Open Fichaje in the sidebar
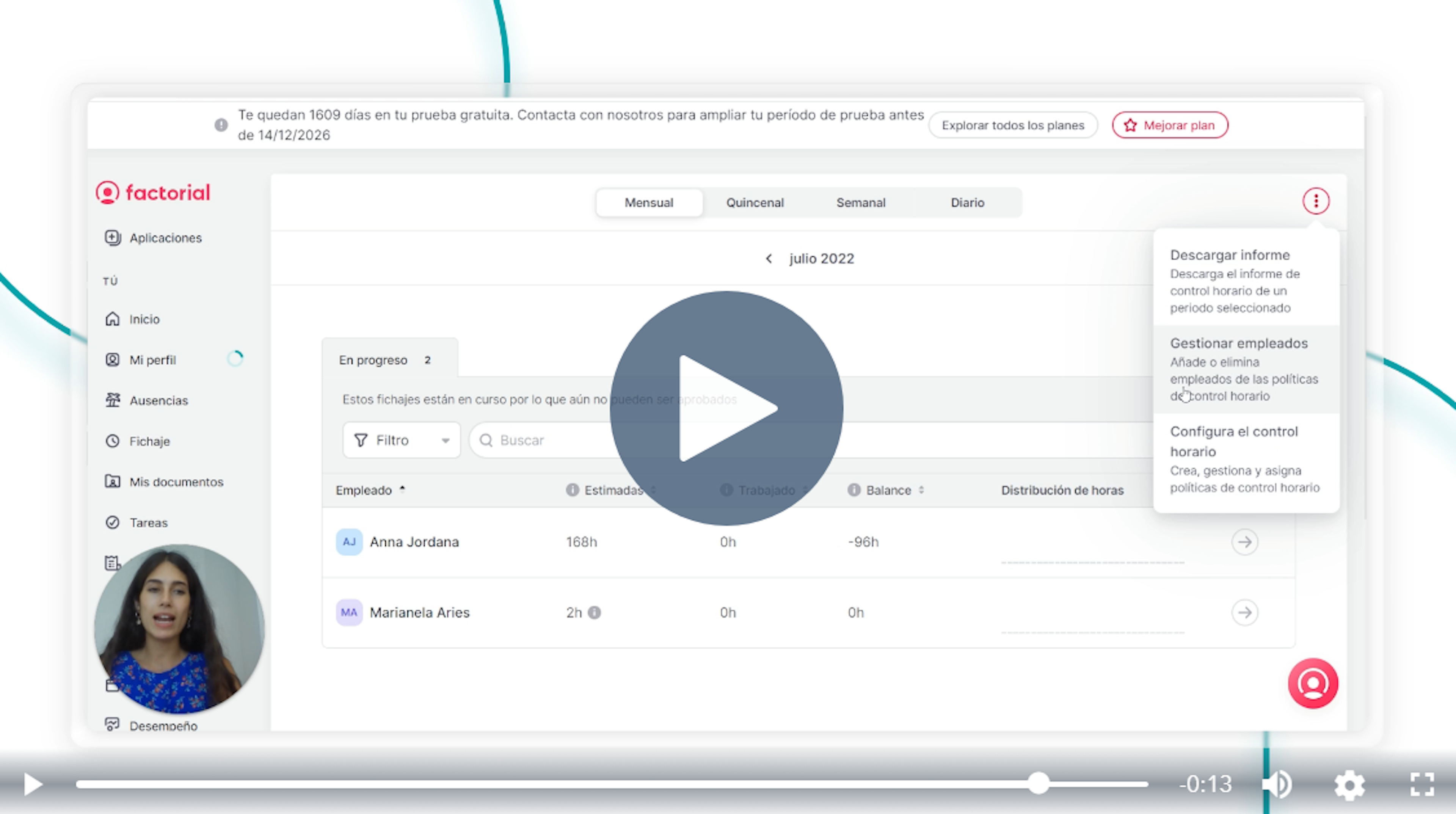1456x814 pixels. [x=138, y=441]
